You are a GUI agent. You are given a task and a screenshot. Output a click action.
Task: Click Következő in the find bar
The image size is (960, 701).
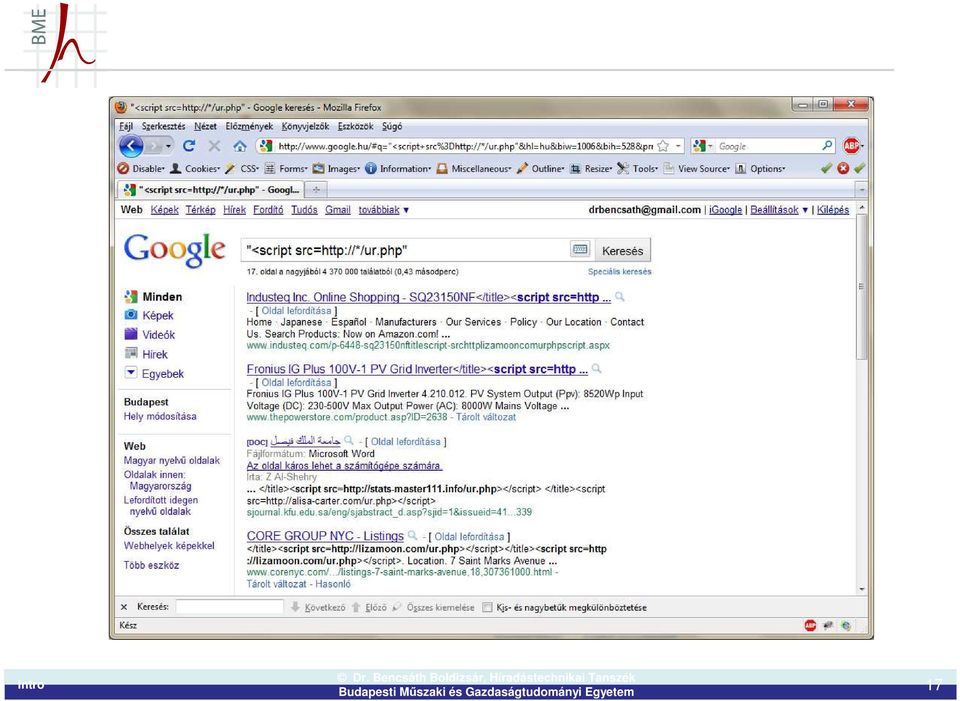[318, 607]
